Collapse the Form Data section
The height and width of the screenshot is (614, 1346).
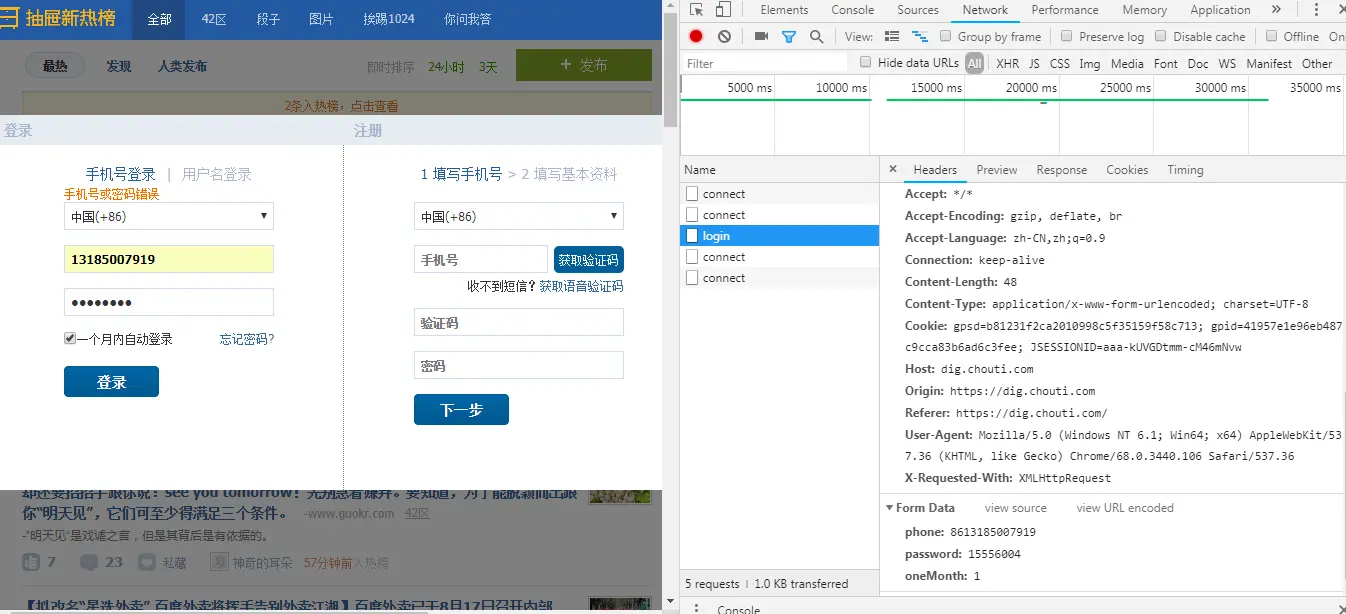point(890,508)
